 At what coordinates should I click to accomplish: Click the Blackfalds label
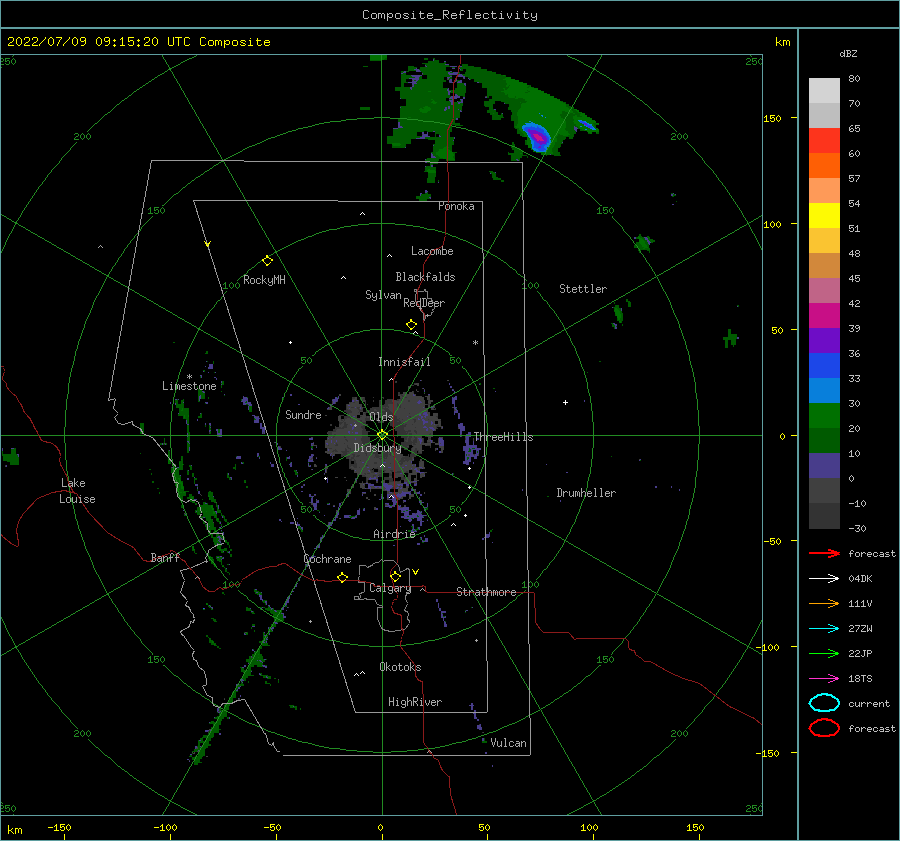pyautogui.click(x=425, y=277)
